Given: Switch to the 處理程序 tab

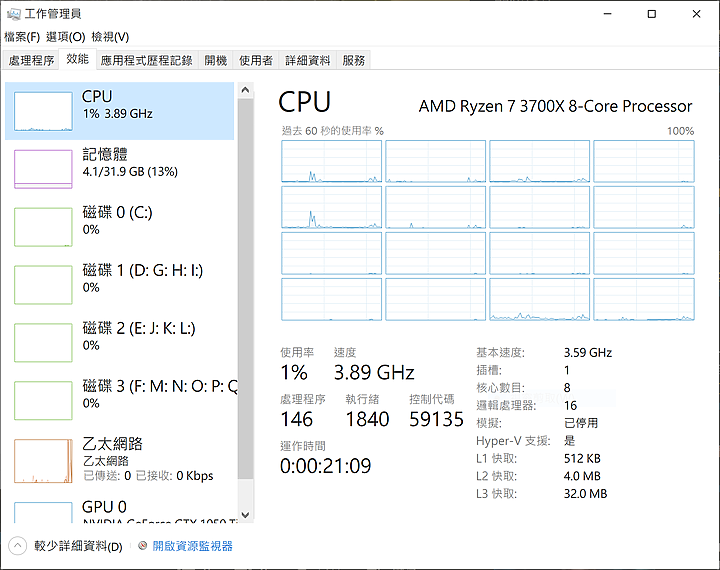Looking at the screenshot, I should tap(31, 60).
